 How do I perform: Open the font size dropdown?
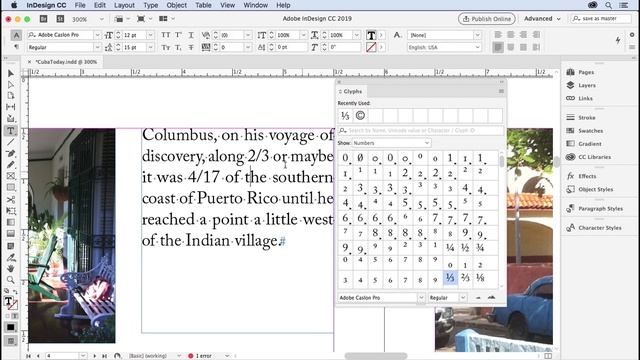tap(150, 35)
